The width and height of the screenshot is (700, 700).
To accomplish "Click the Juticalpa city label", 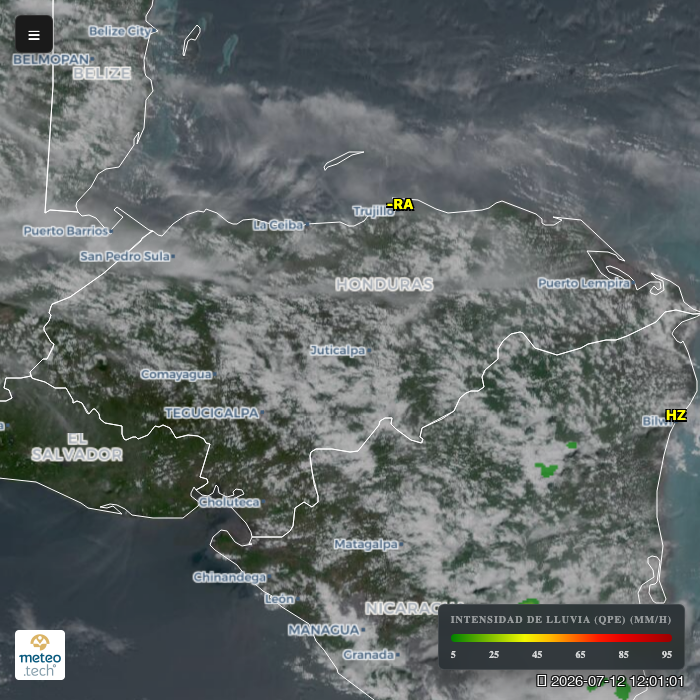I will point(338,350).
